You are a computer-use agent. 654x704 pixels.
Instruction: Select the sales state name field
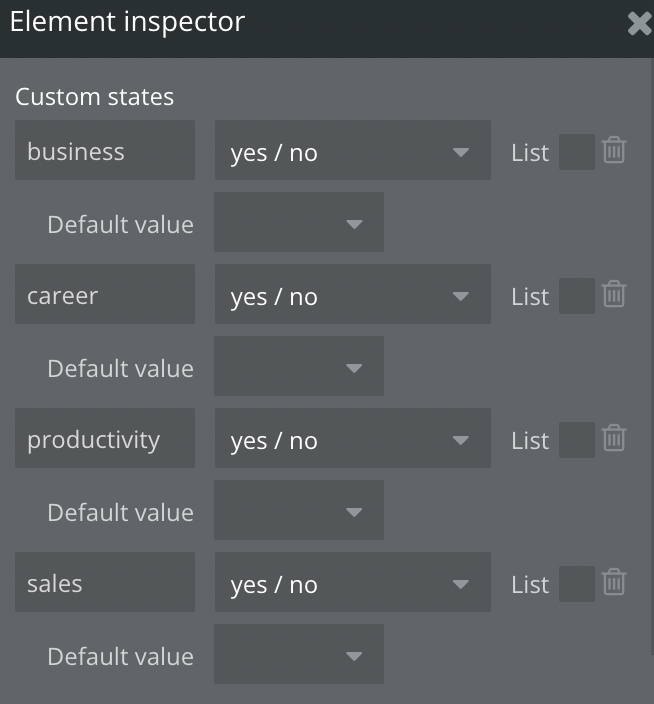point(105,583)
